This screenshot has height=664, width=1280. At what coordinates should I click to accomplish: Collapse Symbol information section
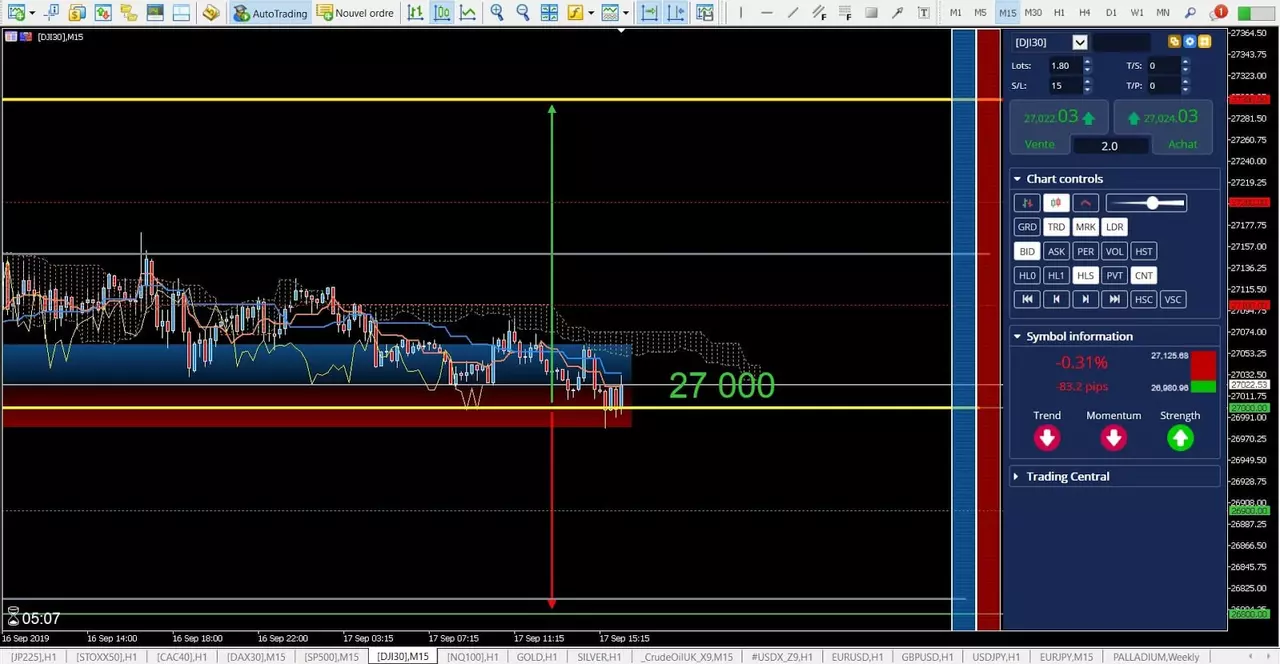pos(1017,337)
